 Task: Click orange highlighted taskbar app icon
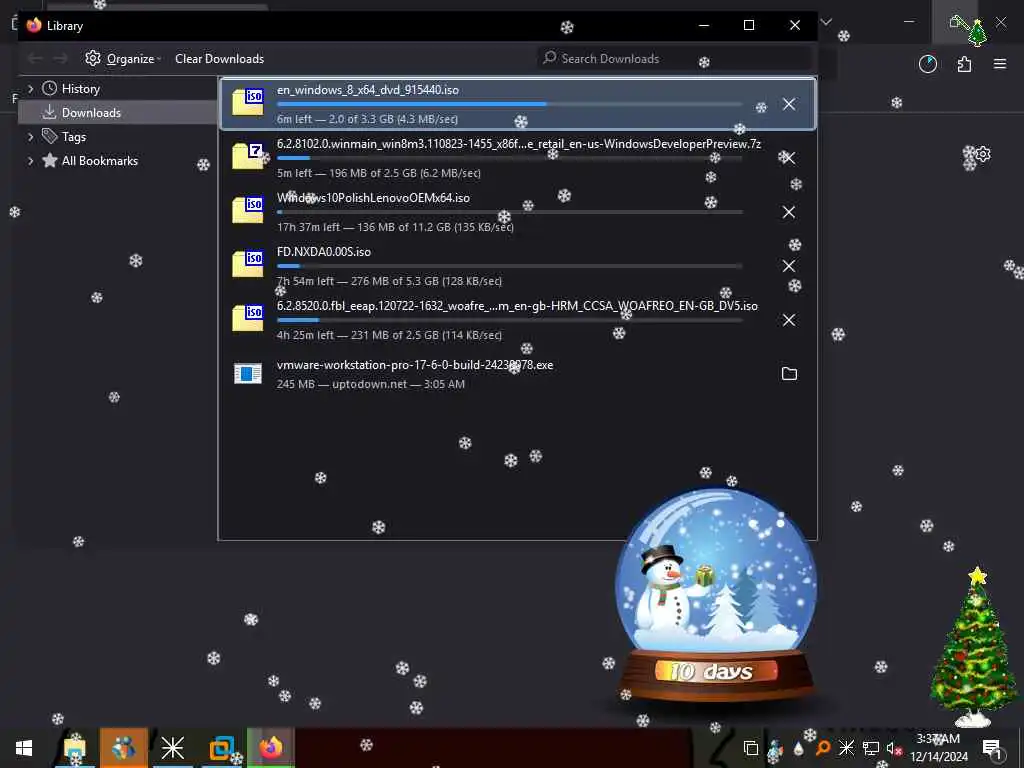[123, 748]
